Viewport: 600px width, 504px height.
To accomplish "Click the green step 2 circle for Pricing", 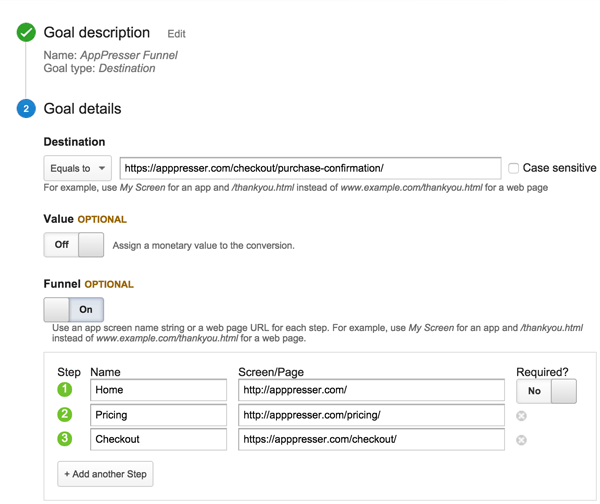I will pos(65,414).
